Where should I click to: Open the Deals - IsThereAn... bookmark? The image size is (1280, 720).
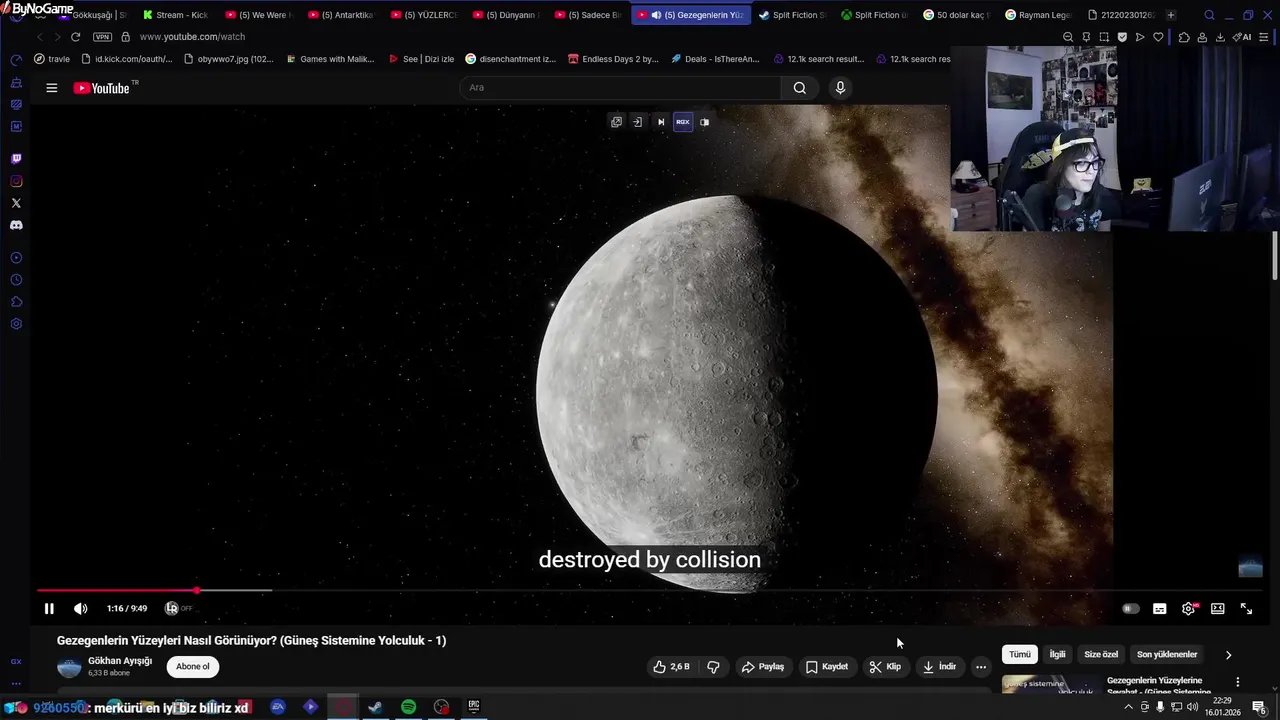click(x=715, y=59)
